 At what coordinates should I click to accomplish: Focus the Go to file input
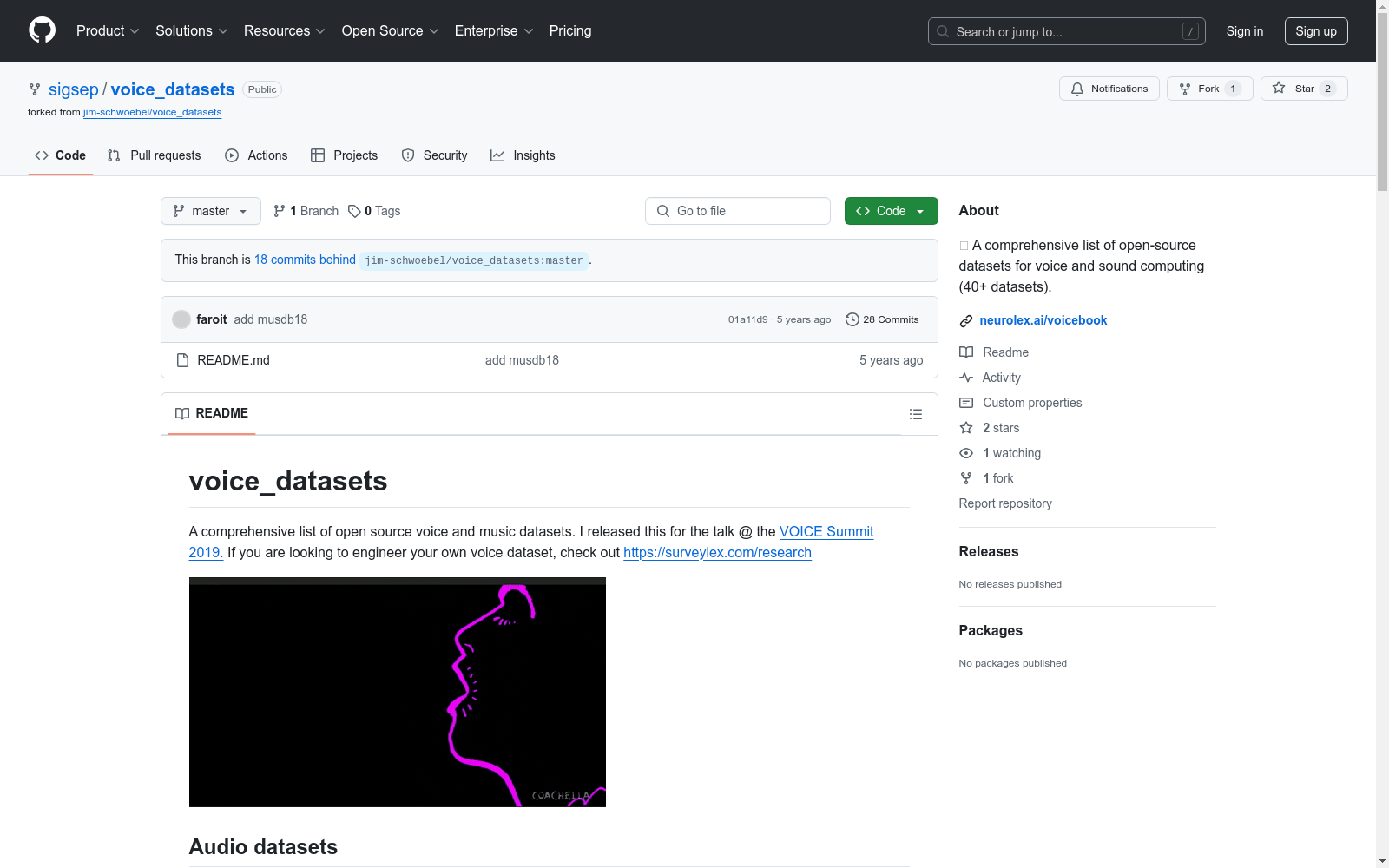[x=738, y=211]
